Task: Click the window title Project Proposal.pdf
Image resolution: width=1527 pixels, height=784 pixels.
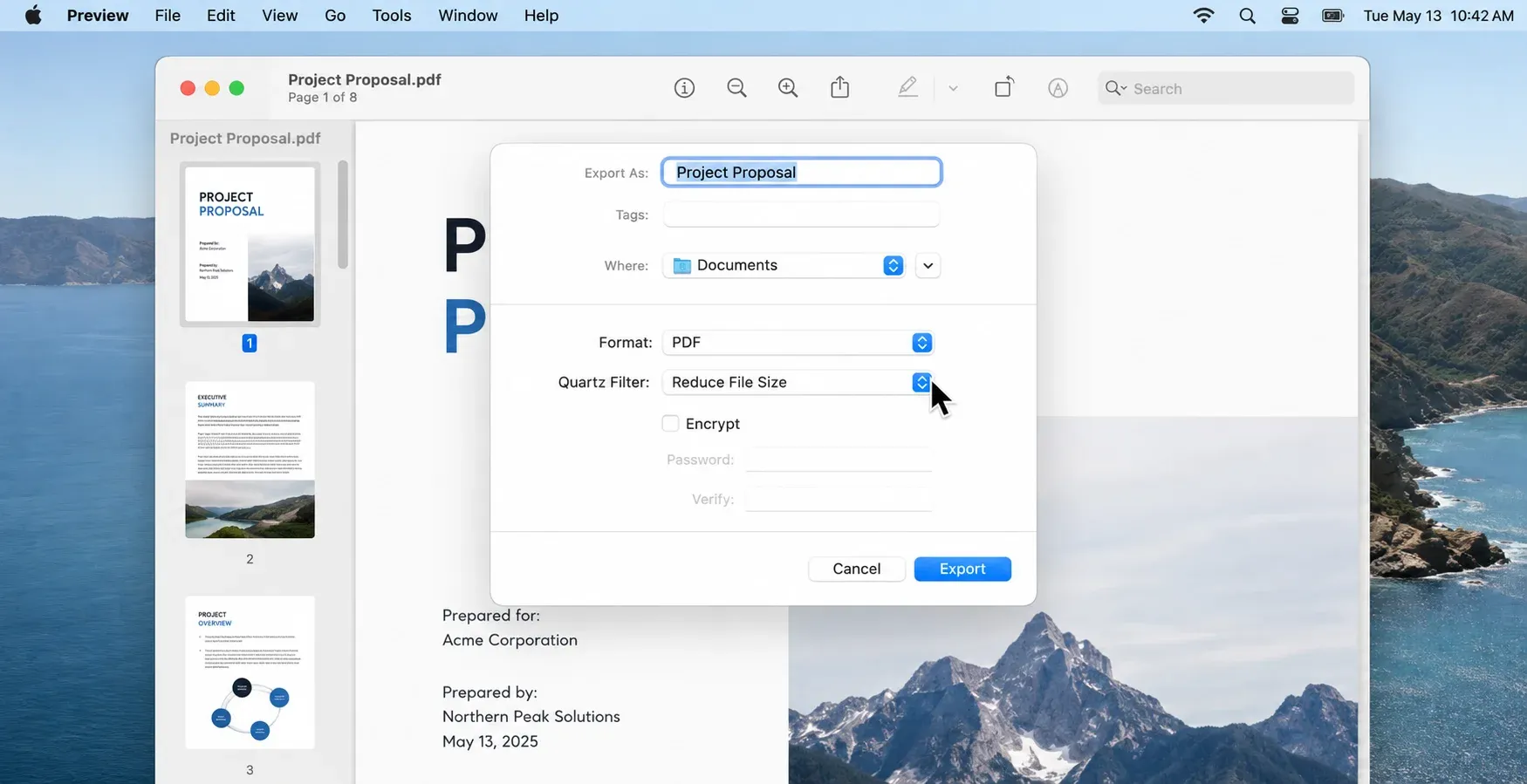Action: (x=365, y=79)
